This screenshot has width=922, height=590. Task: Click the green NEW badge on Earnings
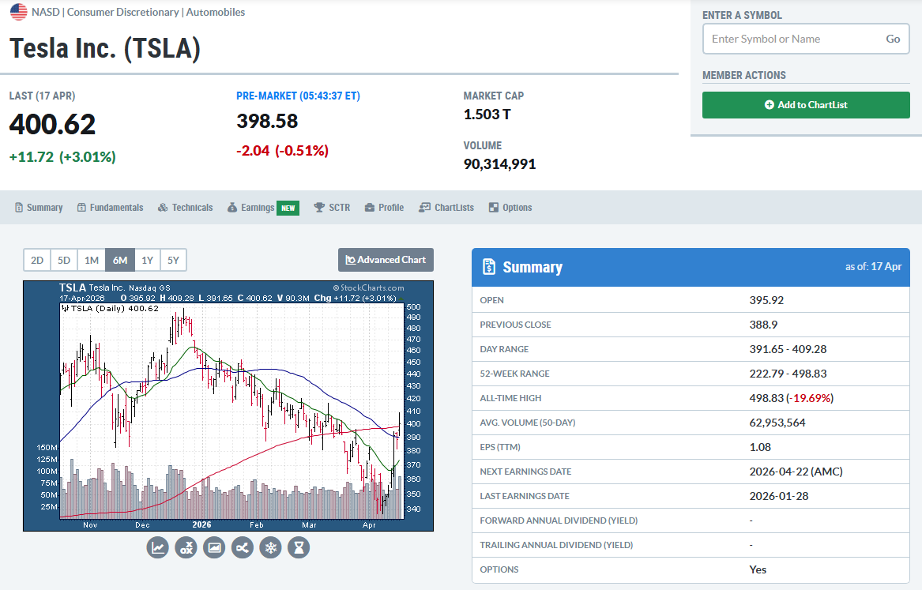(288, 208)
